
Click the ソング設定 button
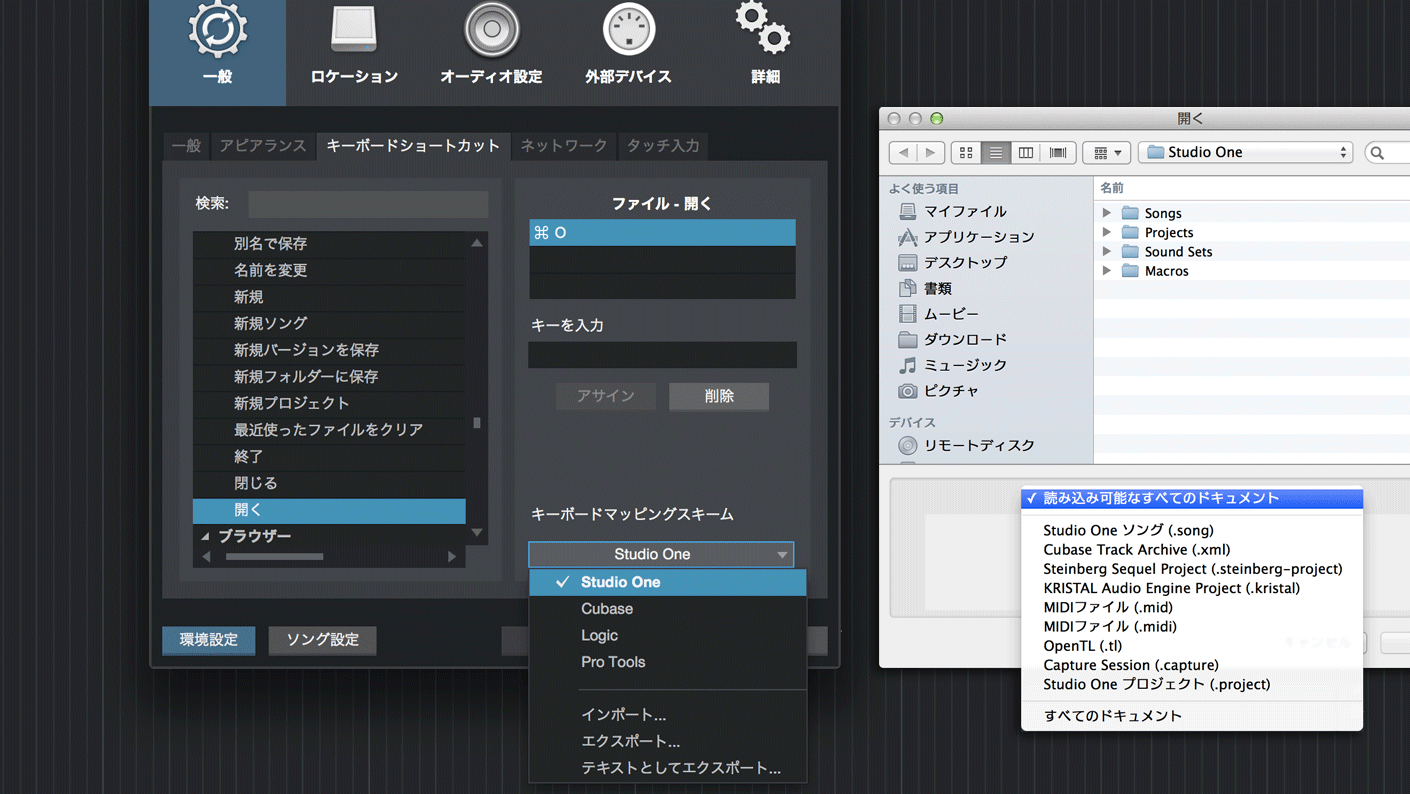coord(322,640)
